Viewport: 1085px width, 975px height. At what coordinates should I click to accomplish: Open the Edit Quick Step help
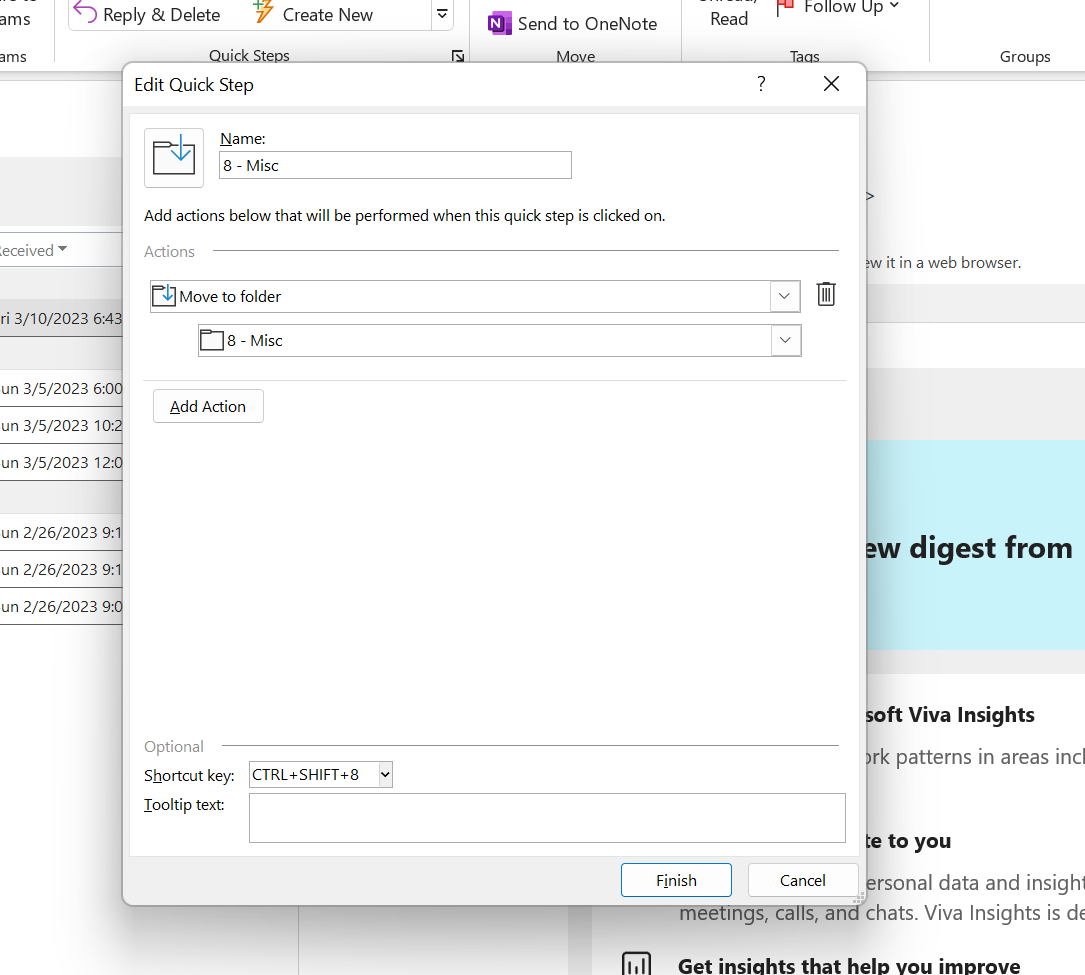point(761,84)
